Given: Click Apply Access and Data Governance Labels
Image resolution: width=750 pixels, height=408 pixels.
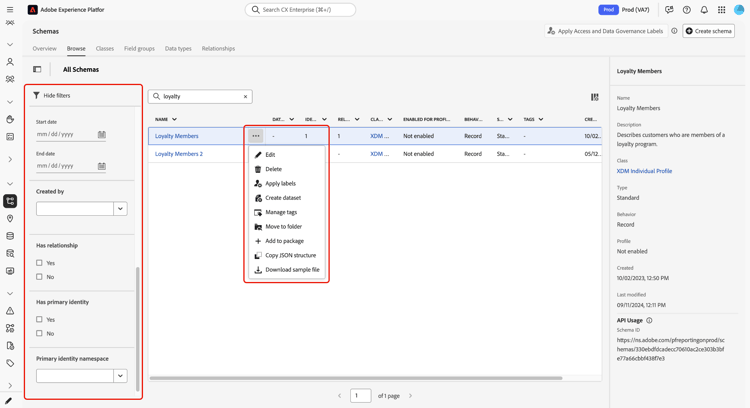Looking at the screenshot, I should (x=606, y=31).
